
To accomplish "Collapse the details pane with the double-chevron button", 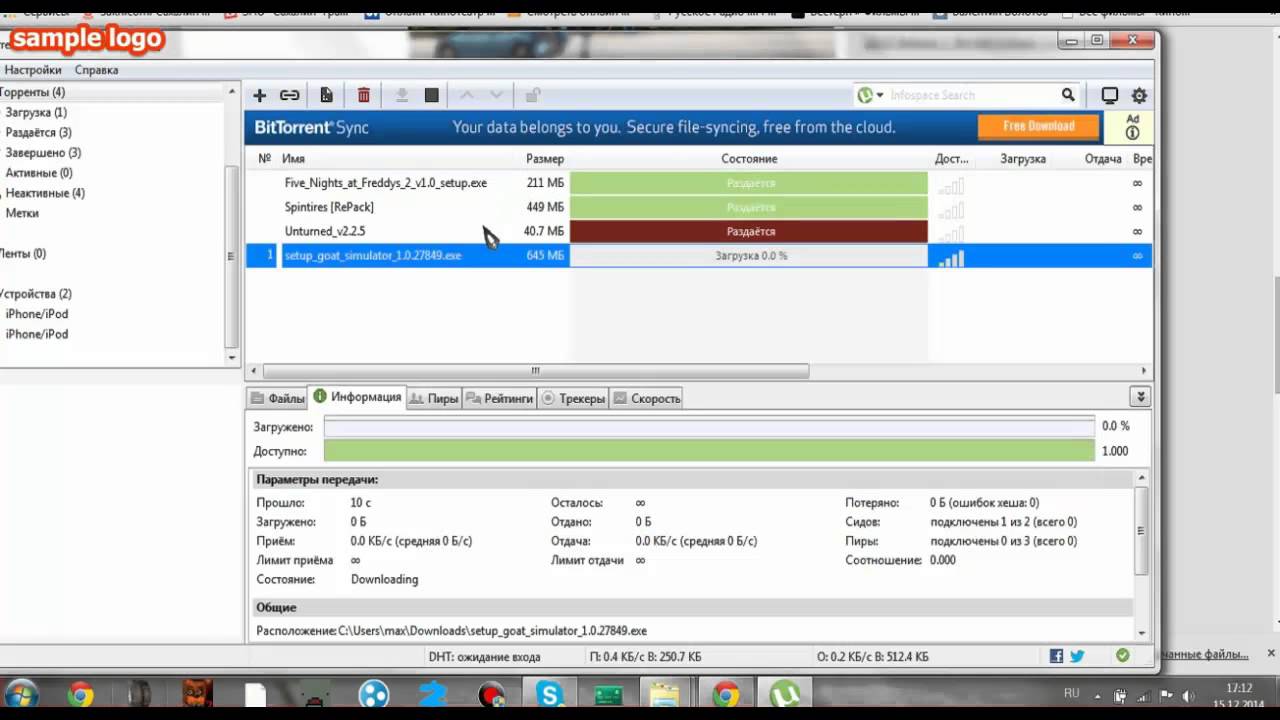I will click(x=1140, y=397).
